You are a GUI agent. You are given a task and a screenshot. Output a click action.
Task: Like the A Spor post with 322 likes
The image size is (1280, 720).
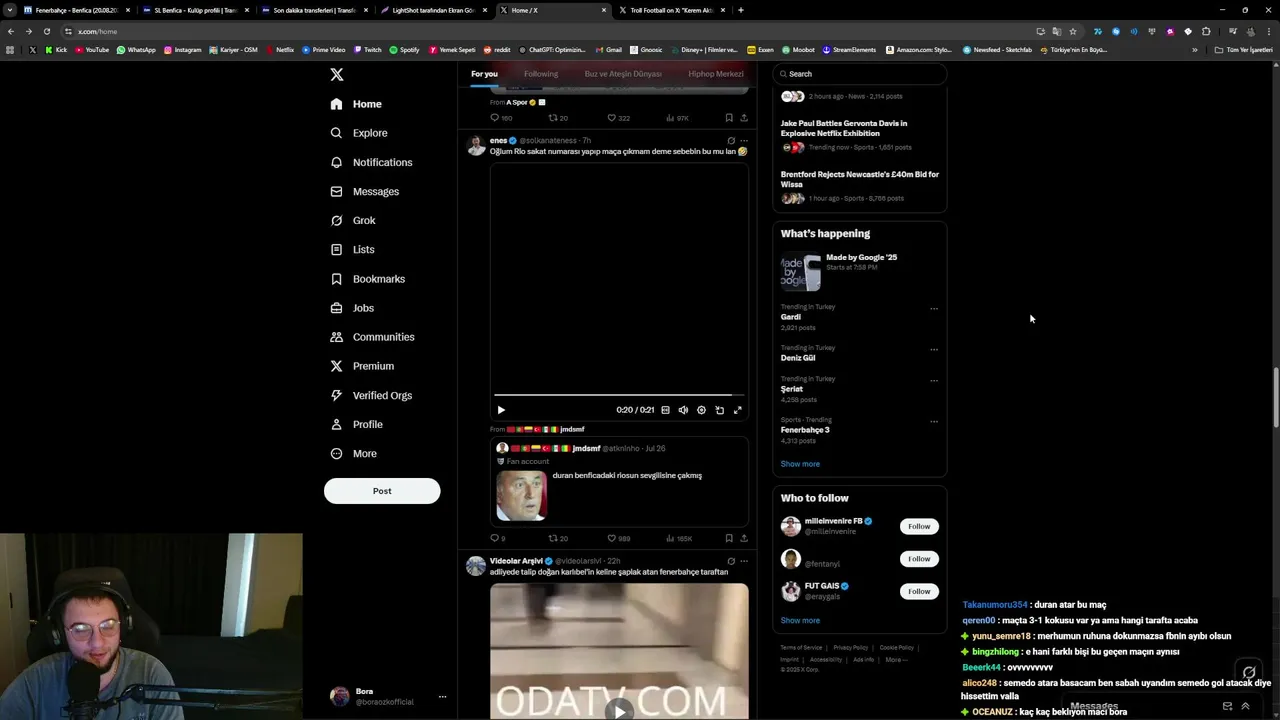pyautogui.click(x=619, y=118)
